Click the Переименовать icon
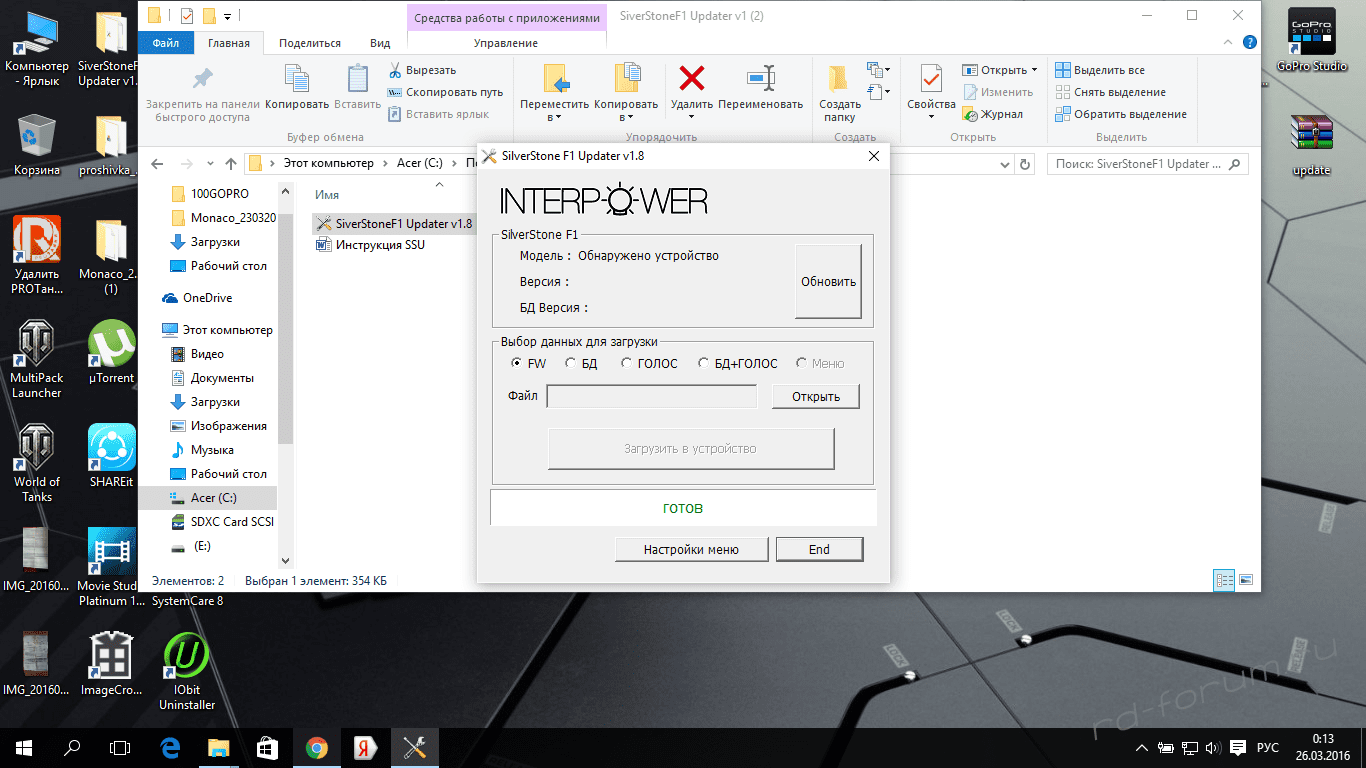1366x768 pixels. (x=761, y=79)
